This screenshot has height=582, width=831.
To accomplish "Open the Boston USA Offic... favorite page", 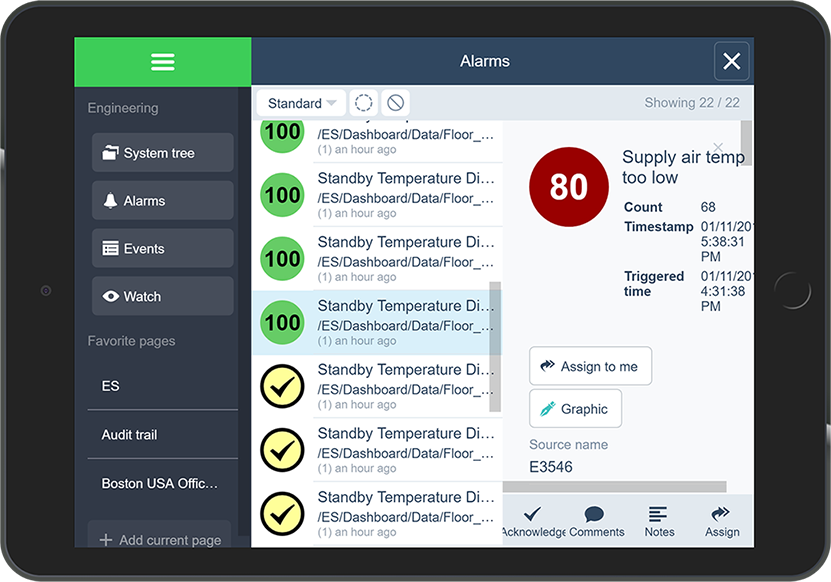I will [x=163, y=483].
